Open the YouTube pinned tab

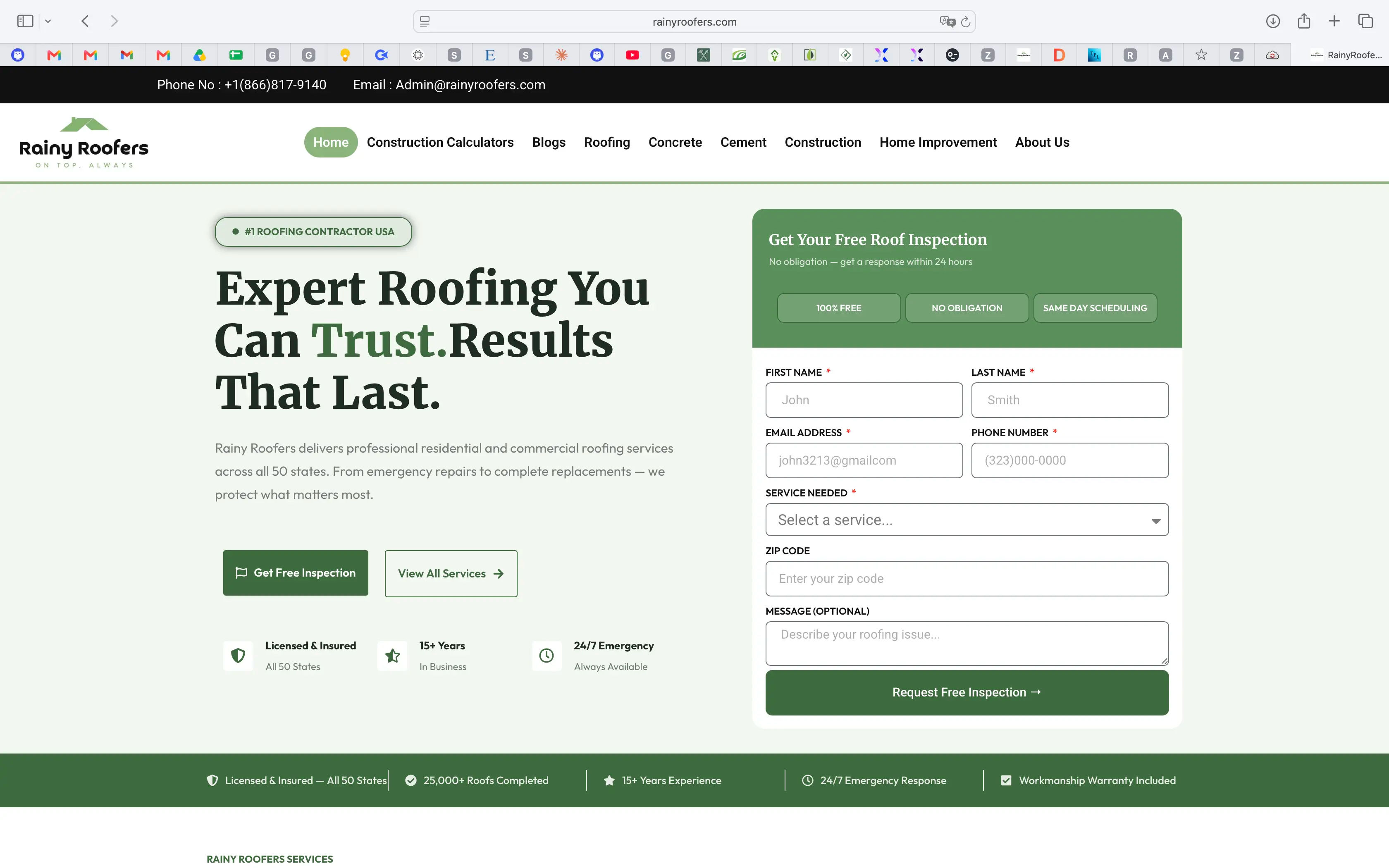pos(632,55)
